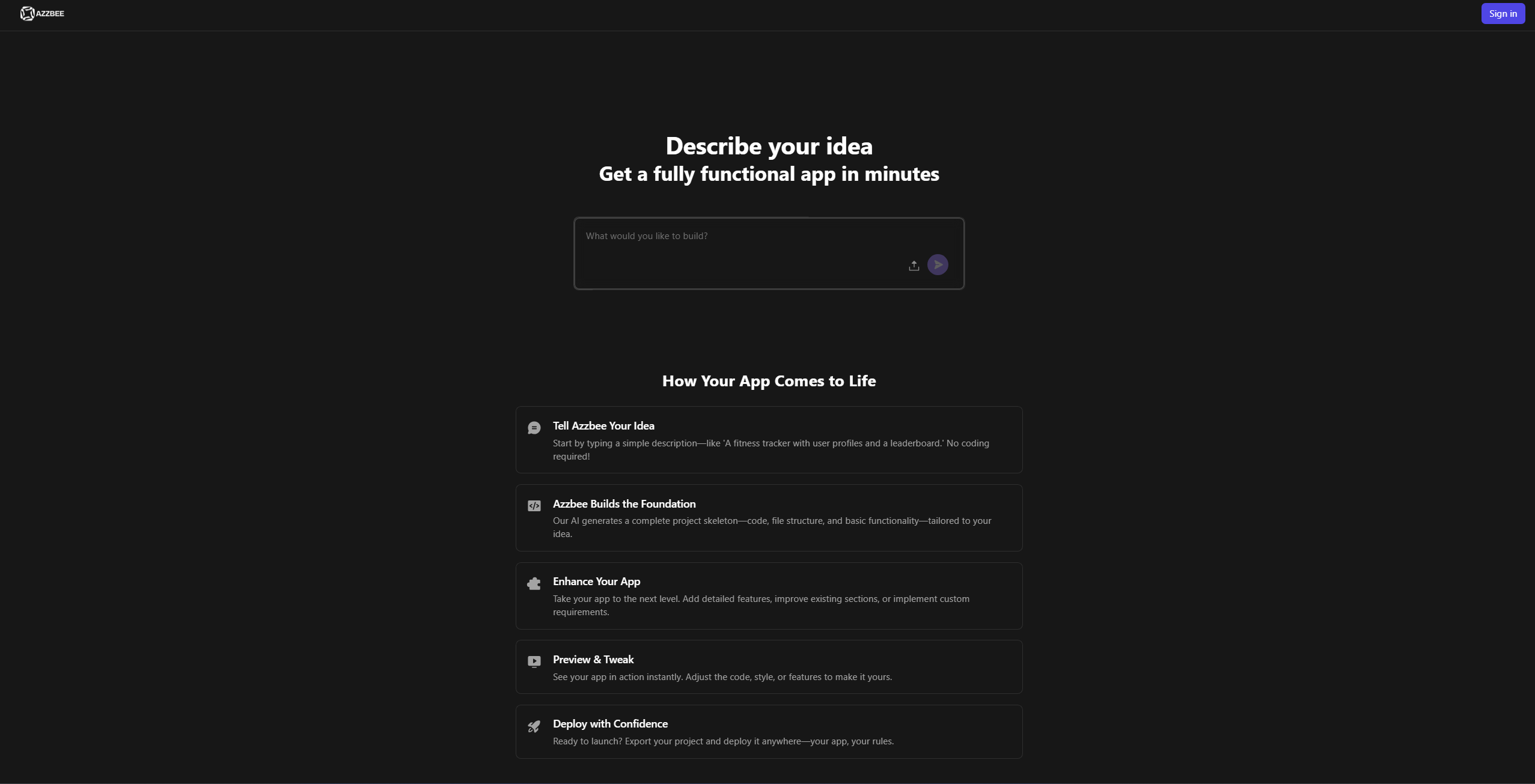The width and height of the screenshot is (1535, 784).
Task: Click the How Your App Comes to Life heading
Action: (x=769, y=381)
